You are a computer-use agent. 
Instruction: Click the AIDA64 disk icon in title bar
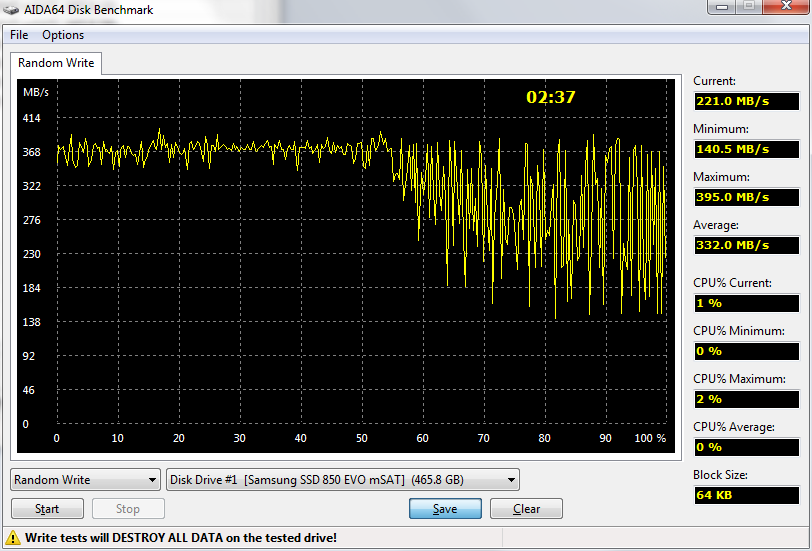point(11,10)
